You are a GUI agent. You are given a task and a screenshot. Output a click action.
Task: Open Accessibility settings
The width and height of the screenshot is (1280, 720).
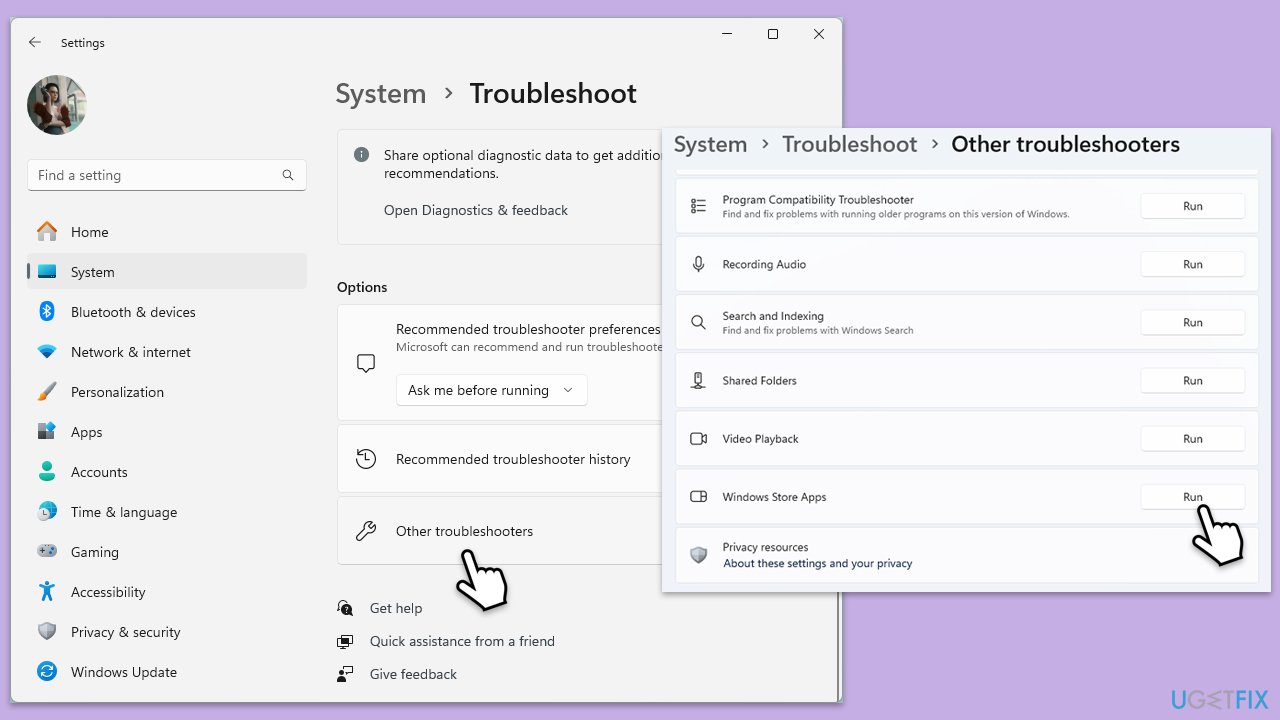pyautogui.click(x=167, y=592)
